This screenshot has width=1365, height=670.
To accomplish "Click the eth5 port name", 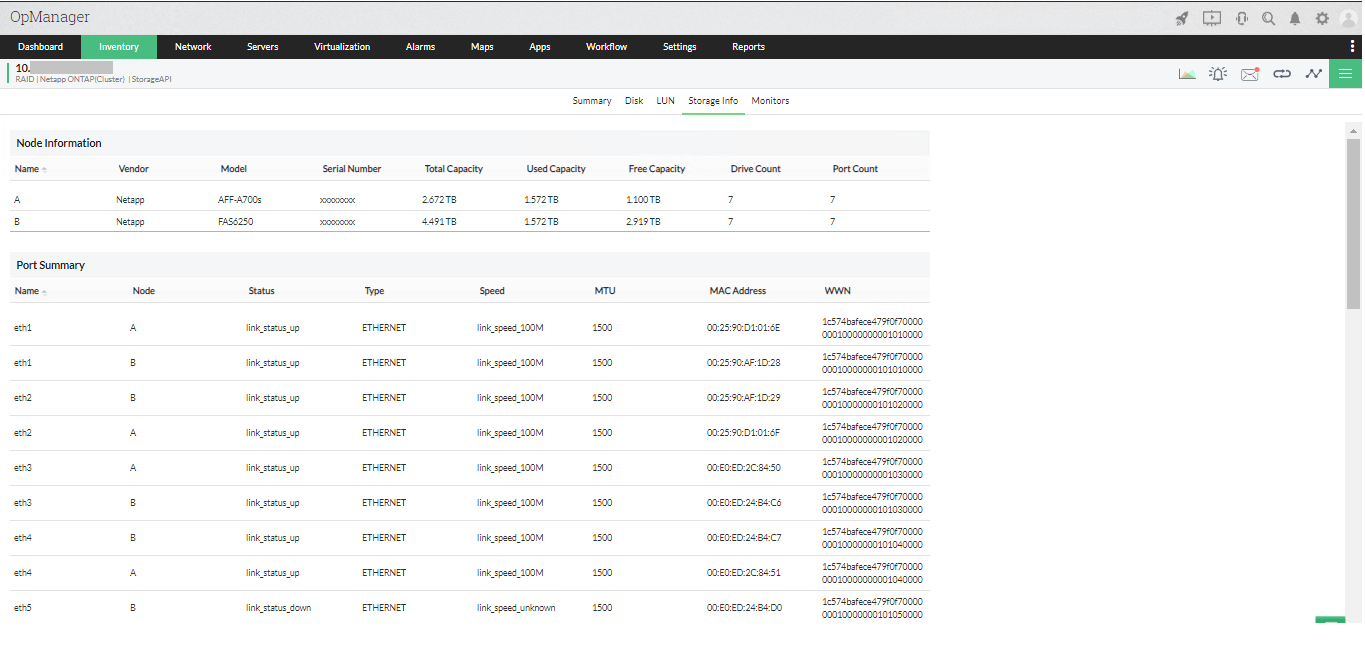I will (x=23, y=608).
